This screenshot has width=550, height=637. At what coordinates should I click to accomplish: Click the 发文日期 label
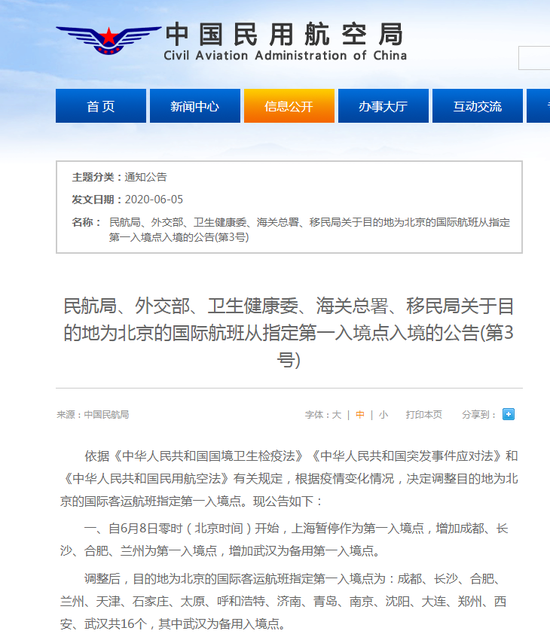tap(96, 199)
